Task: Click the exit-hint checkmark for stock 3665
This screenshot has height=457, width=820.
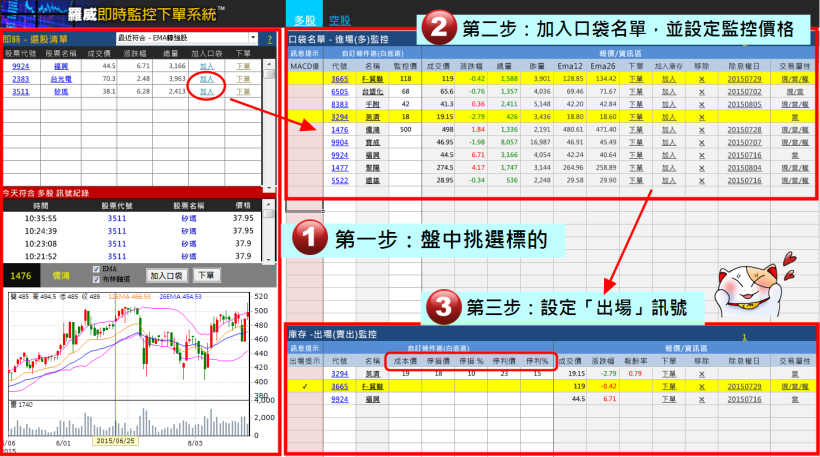Action: (x=305, y=386)
